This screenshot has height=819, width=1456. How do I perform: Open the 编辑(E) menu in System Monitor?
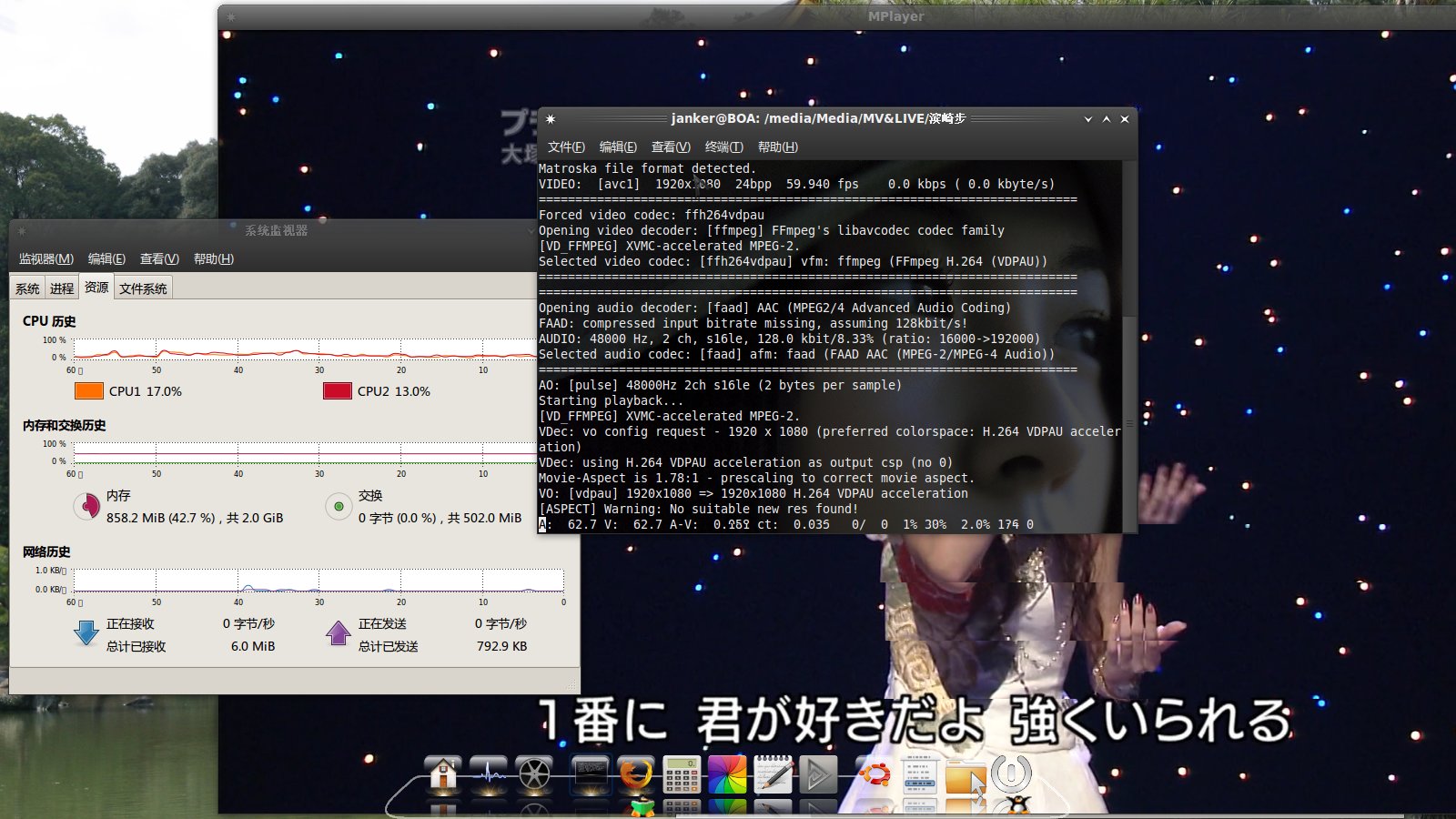click(106, 259)
